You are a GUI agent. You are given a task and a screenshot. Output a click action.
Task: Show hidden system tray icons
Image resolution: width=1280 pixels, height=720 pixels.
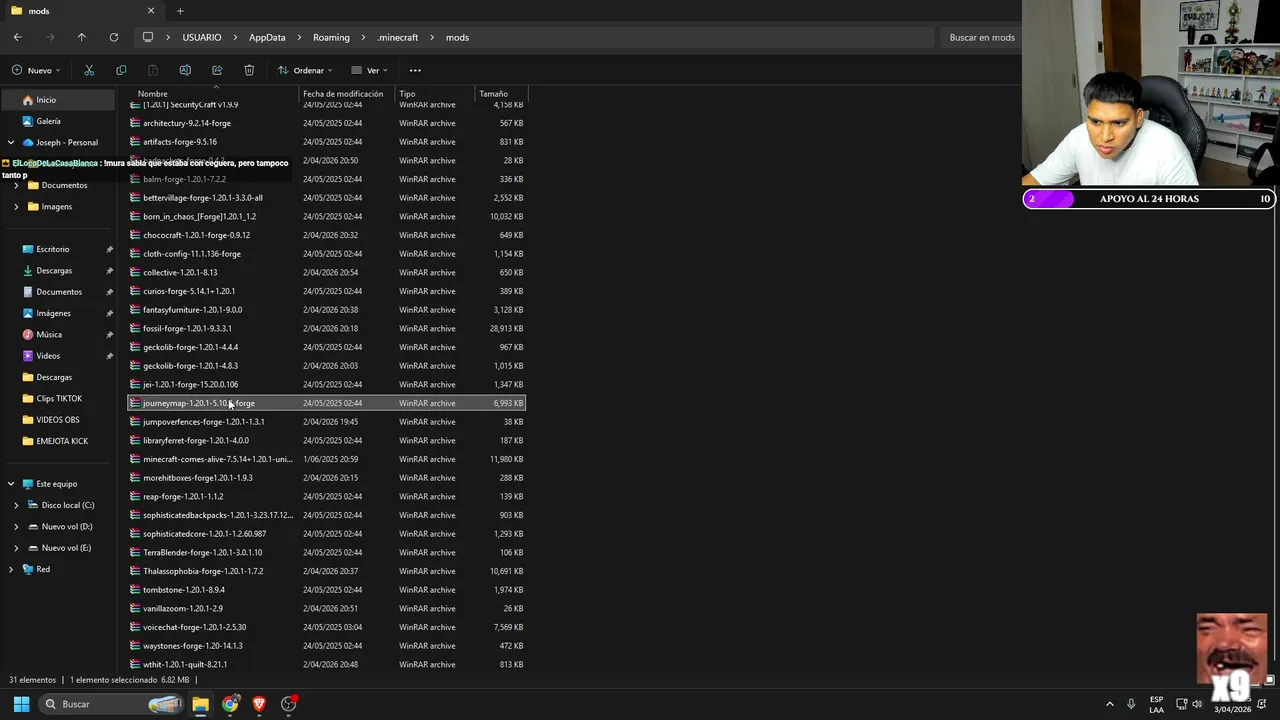[1109, 704]
